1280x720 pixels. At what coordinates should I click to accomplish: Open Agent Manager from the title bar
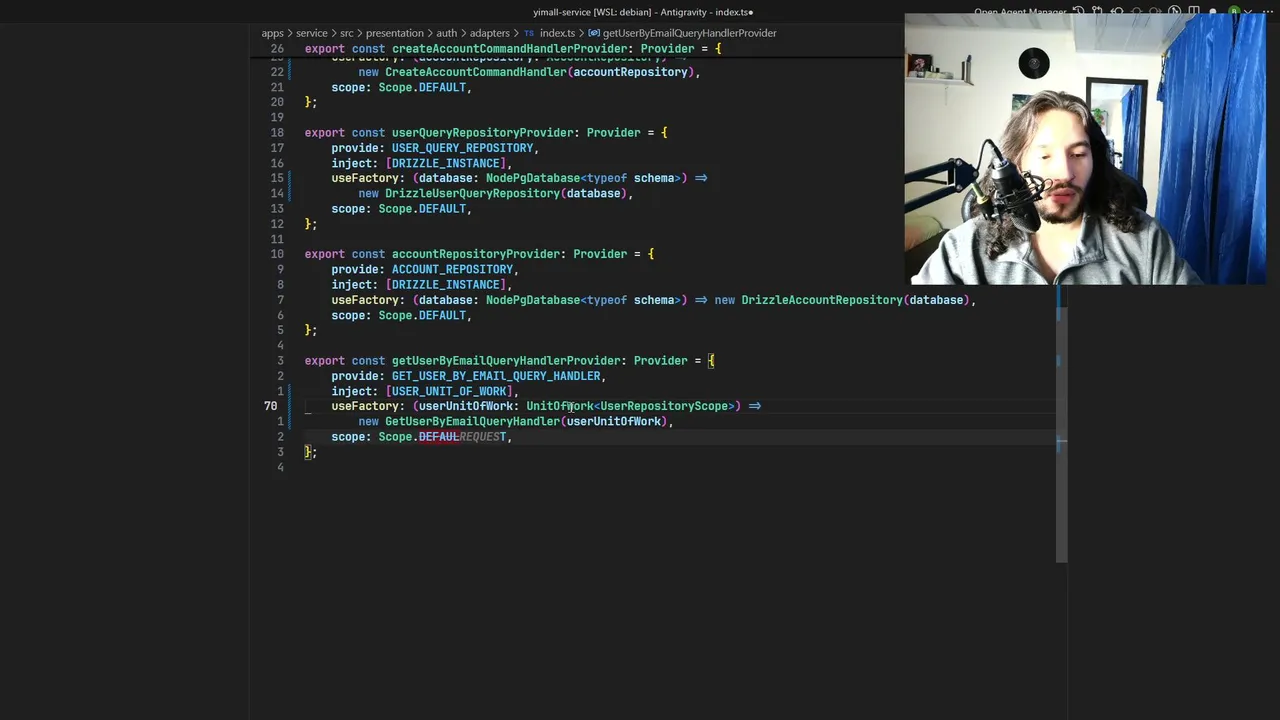tap(1021, 12)
